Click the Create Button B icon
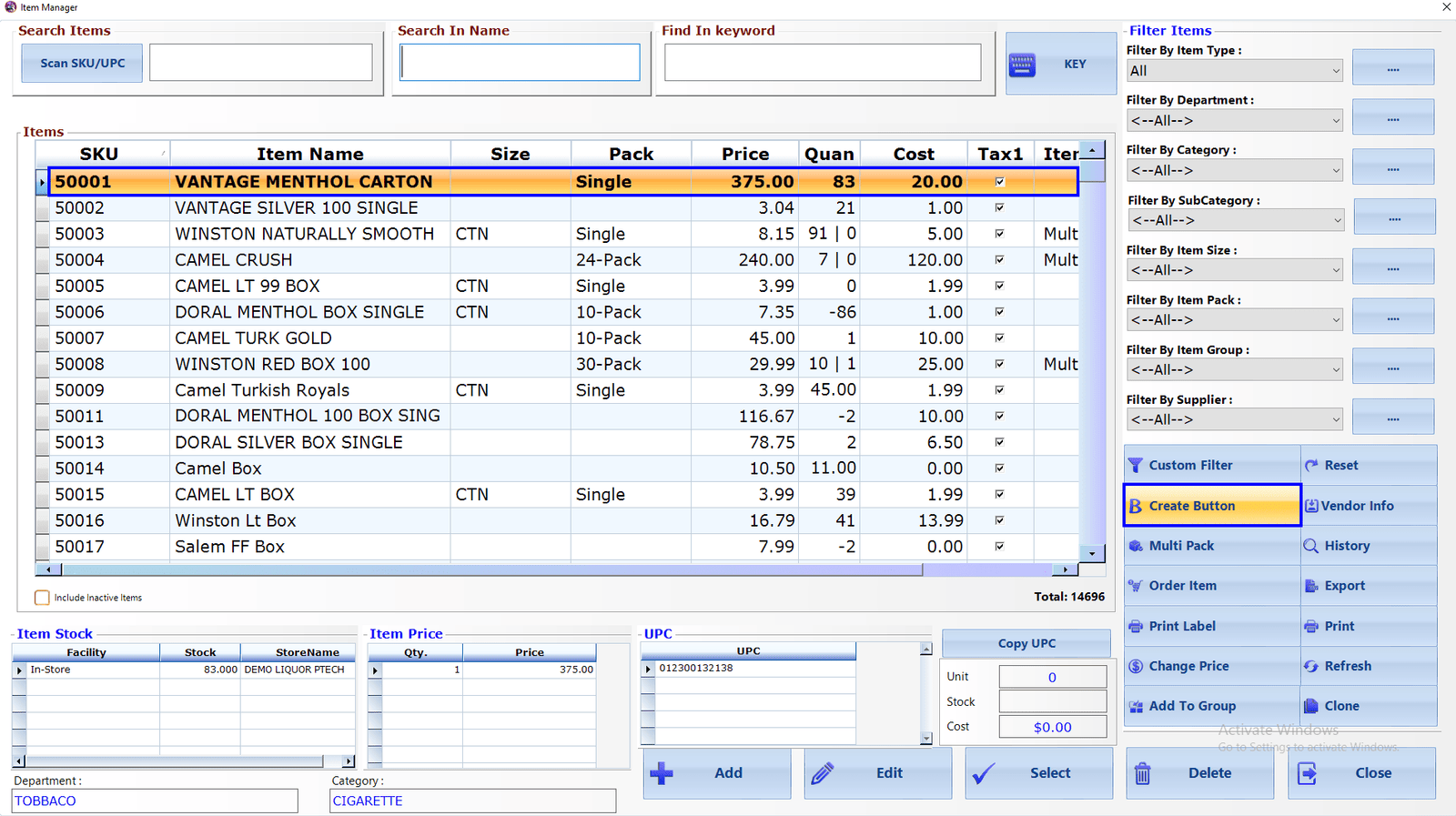This screenshot has height=816, width=1456. click(1136, 506)
